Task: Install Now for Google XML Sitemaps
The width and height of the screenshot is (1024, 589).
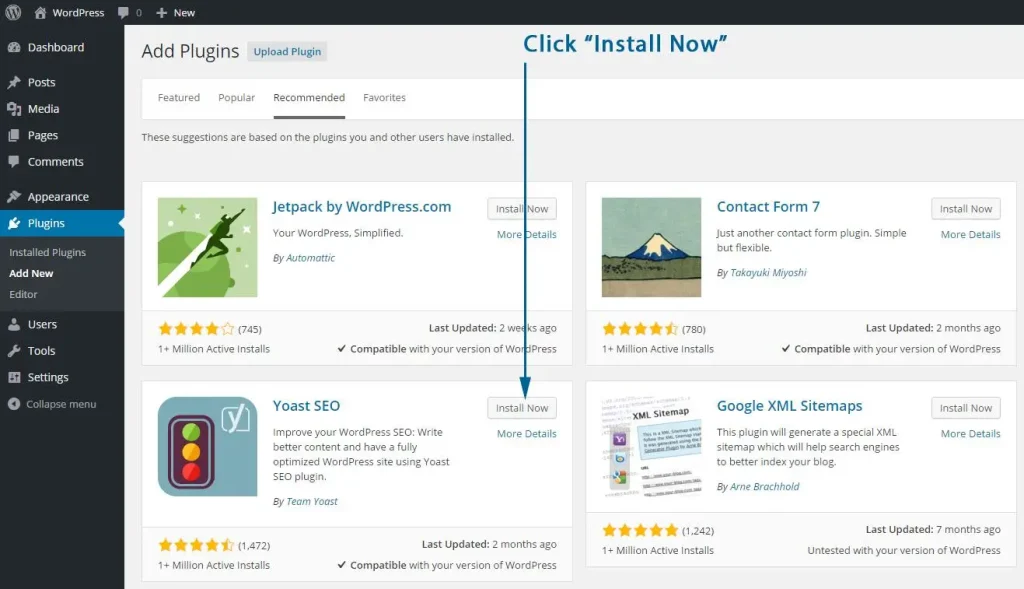Action: 966,408
